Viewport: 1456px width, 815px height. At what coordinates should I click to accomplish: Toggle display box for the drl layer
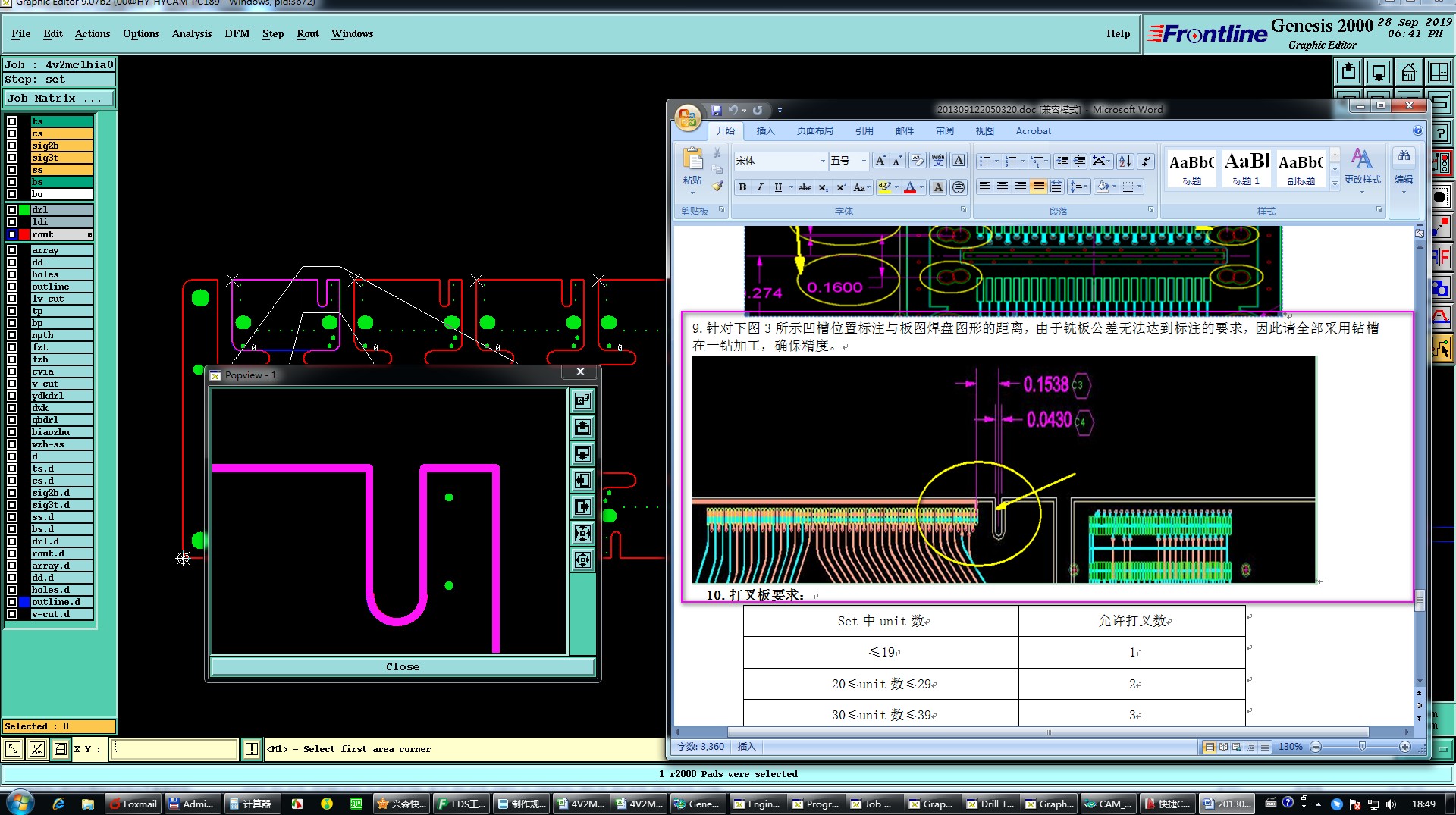point(12,210)
